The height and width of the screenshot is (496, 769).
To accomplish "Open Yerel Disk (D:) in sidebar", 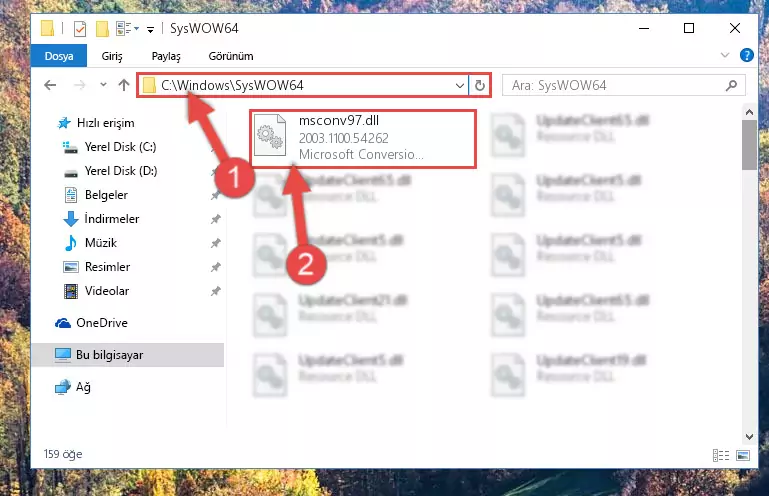I will (x=121, y=171).
